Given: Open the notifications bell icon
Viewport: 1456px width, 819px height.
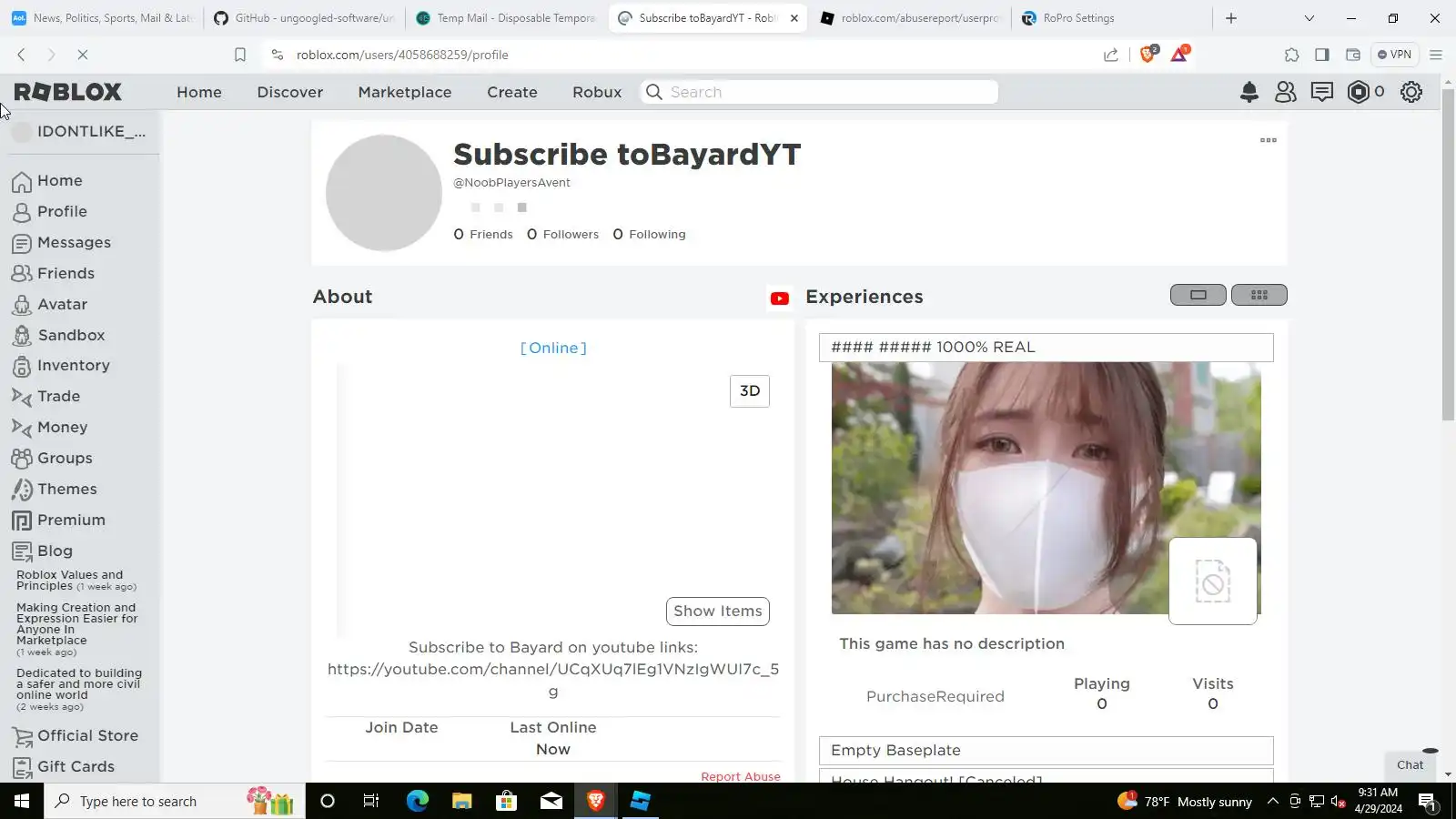Looking at the screenshot, I should coord(1249,92).
